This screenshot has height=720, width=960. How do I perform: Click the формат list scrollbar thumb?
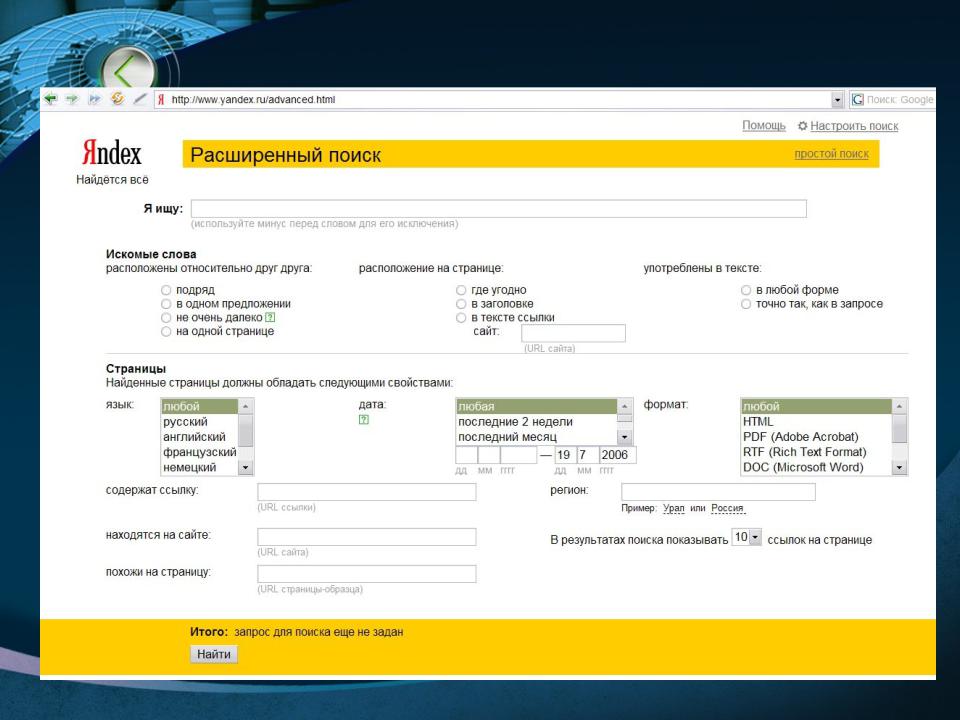click(x=899, y=428)
